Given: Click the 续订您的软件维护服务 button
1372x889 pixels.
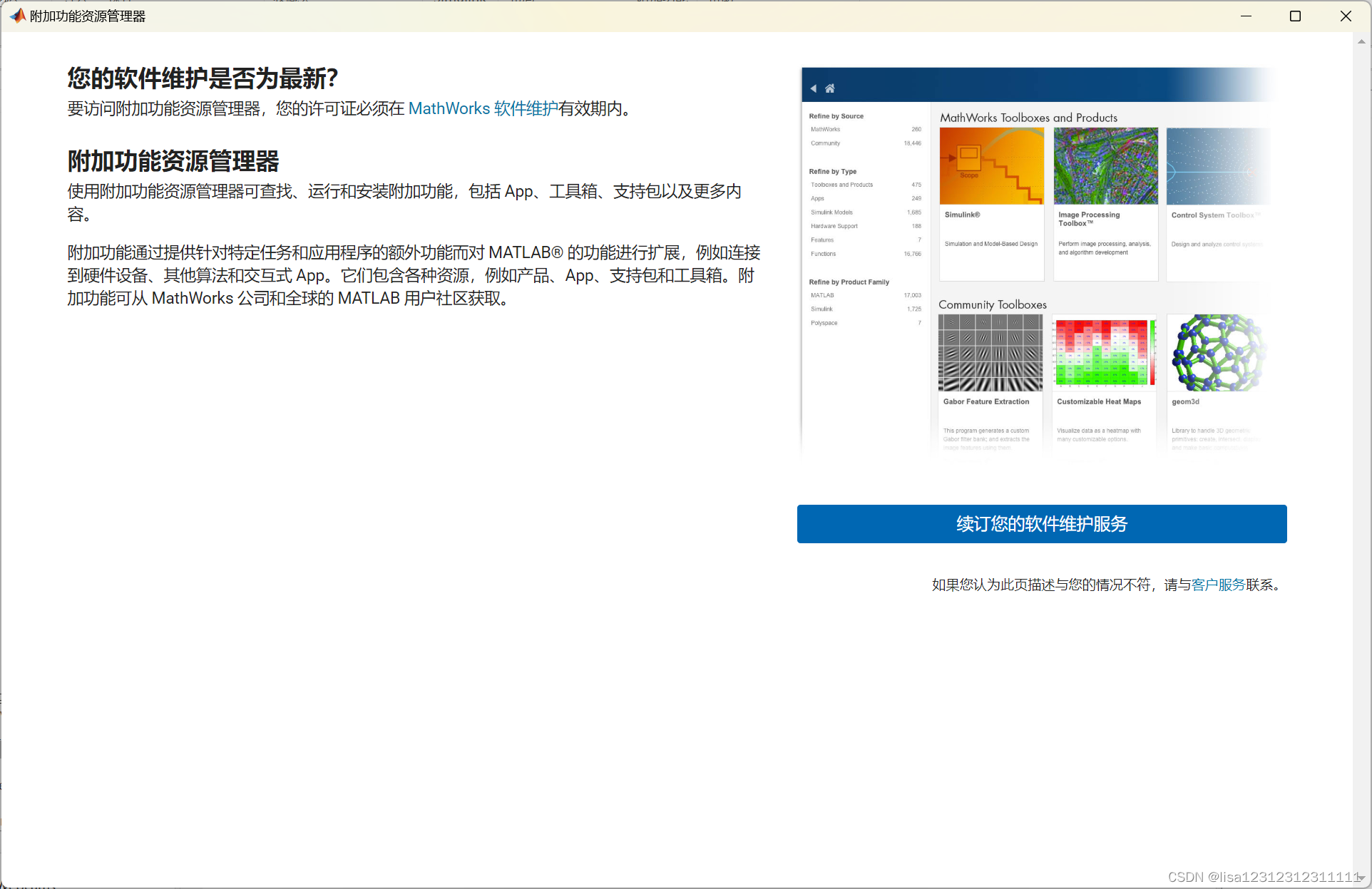Looking at the screenshot, I should (1041, 524).
